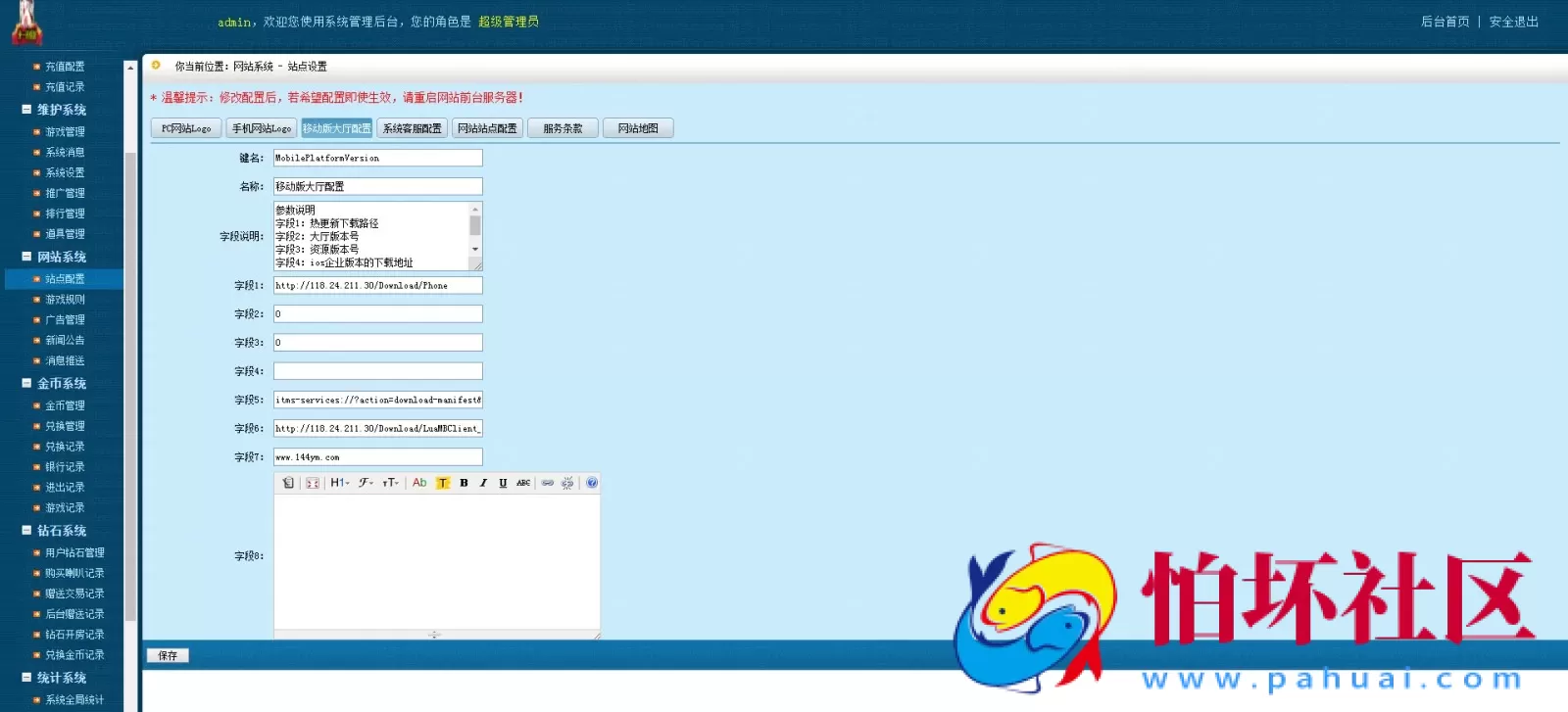Switch to the 手机网站Logo tab
This screenshot has height=712, width=1568.
tap(262, 128)
